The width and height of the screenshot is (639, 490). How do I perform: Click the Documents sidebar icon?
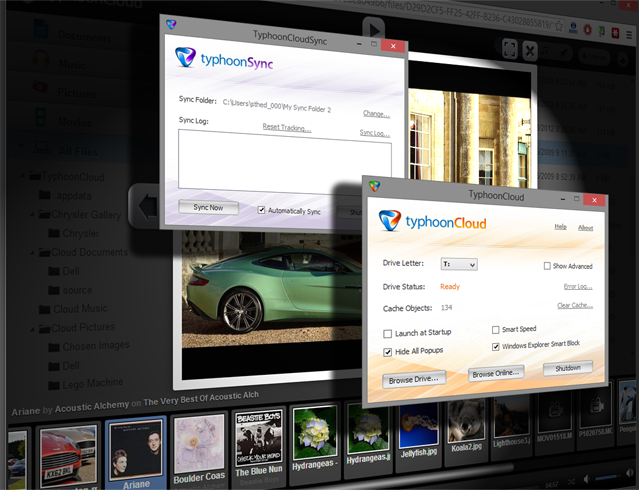tap(41, 29)
